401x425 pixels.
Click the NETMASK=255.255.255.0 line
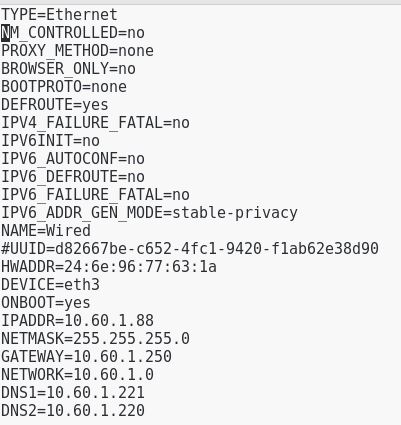[x=95, y=339]
